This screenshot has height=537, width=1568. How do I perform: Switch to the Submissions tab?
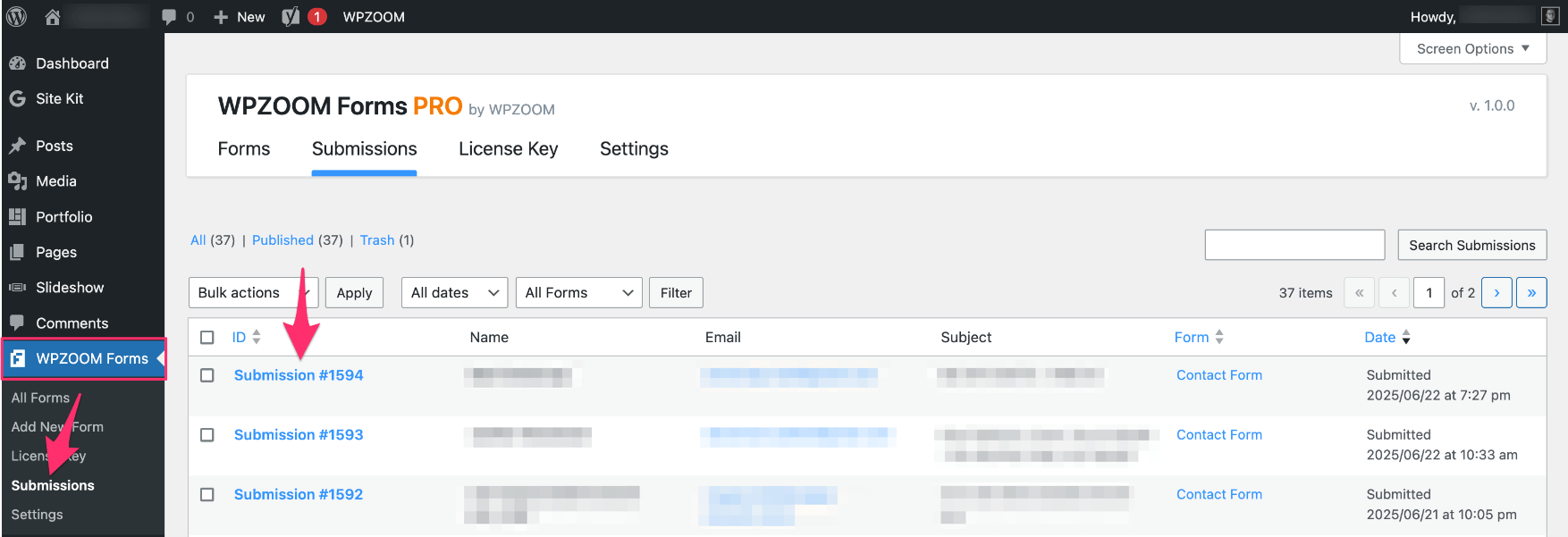pyautogui.click(x=364, y=148)
